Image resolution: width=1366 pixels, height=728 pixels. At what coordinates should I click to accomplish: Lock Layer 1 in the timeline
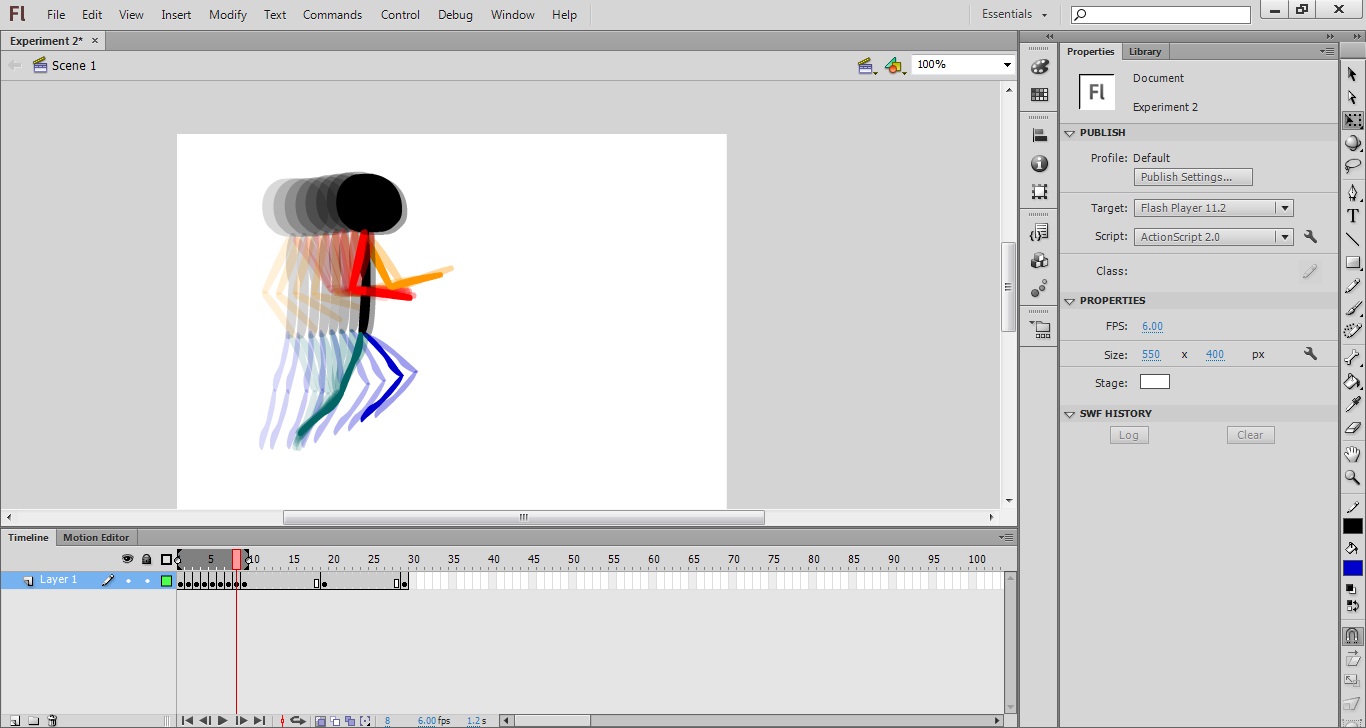(148, 580)
